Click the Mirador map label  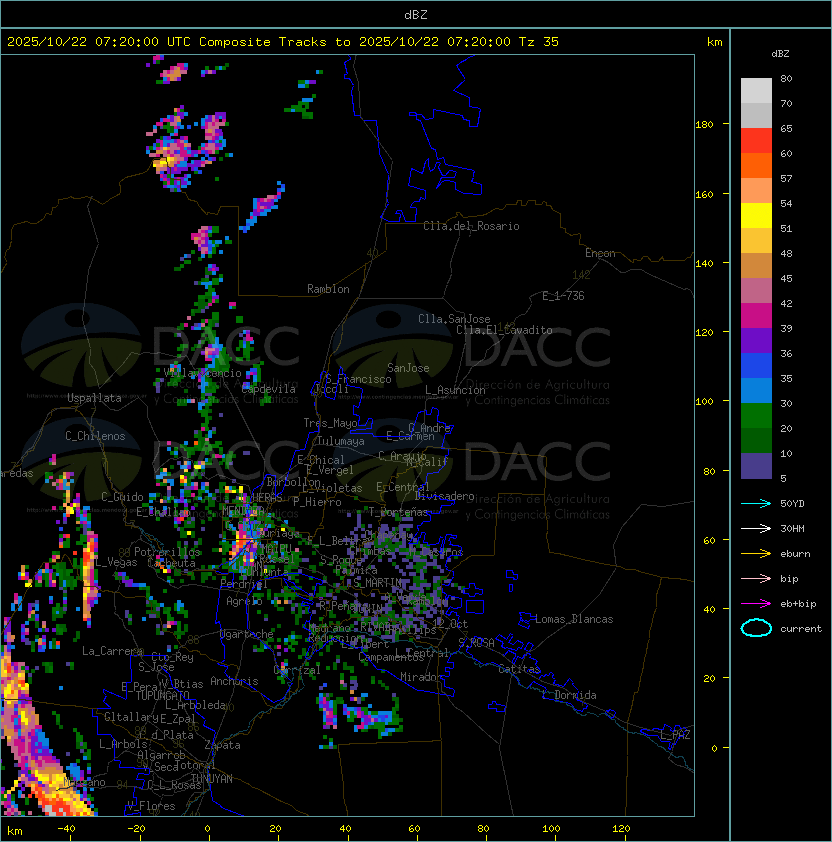pyautogui.click(x=421, y=677)
